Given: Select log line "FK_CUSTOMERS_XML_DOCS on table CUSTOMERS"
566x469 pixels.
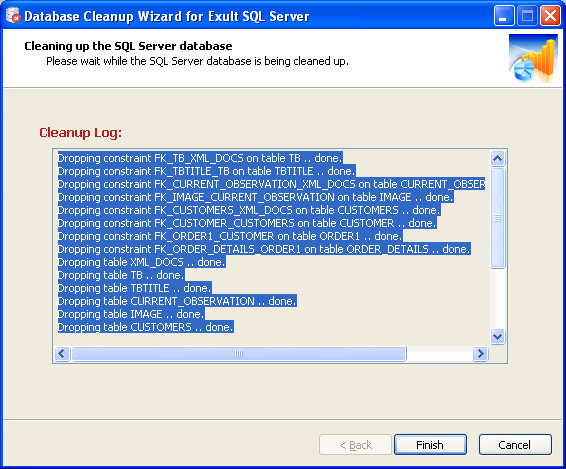Looking at the screenshot, I should (249, 210).
